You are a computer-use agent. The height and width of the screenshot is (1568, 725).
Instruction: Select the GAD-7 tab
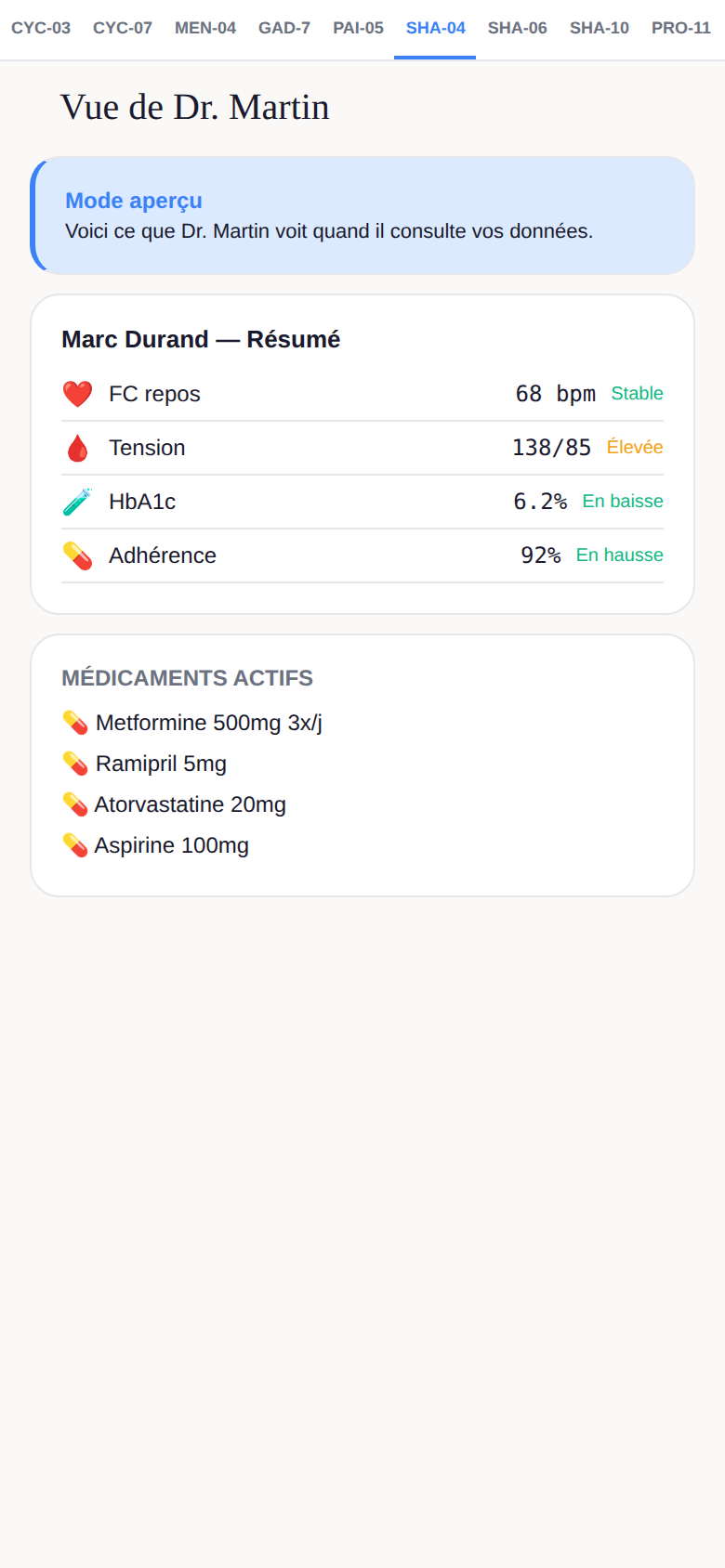tap(284, 29)
